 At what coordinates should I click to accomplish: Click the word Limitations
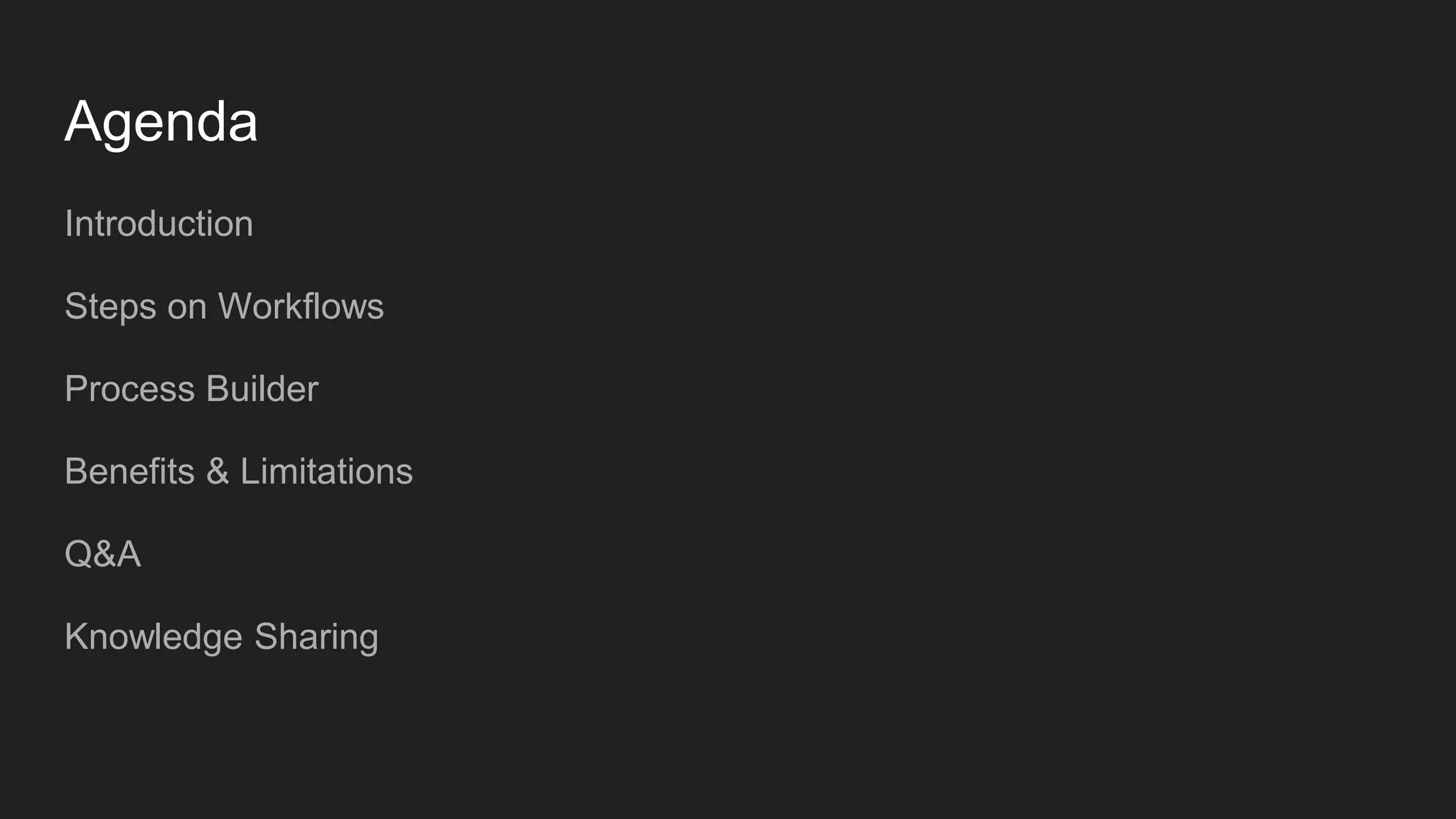tap(326, 471)
